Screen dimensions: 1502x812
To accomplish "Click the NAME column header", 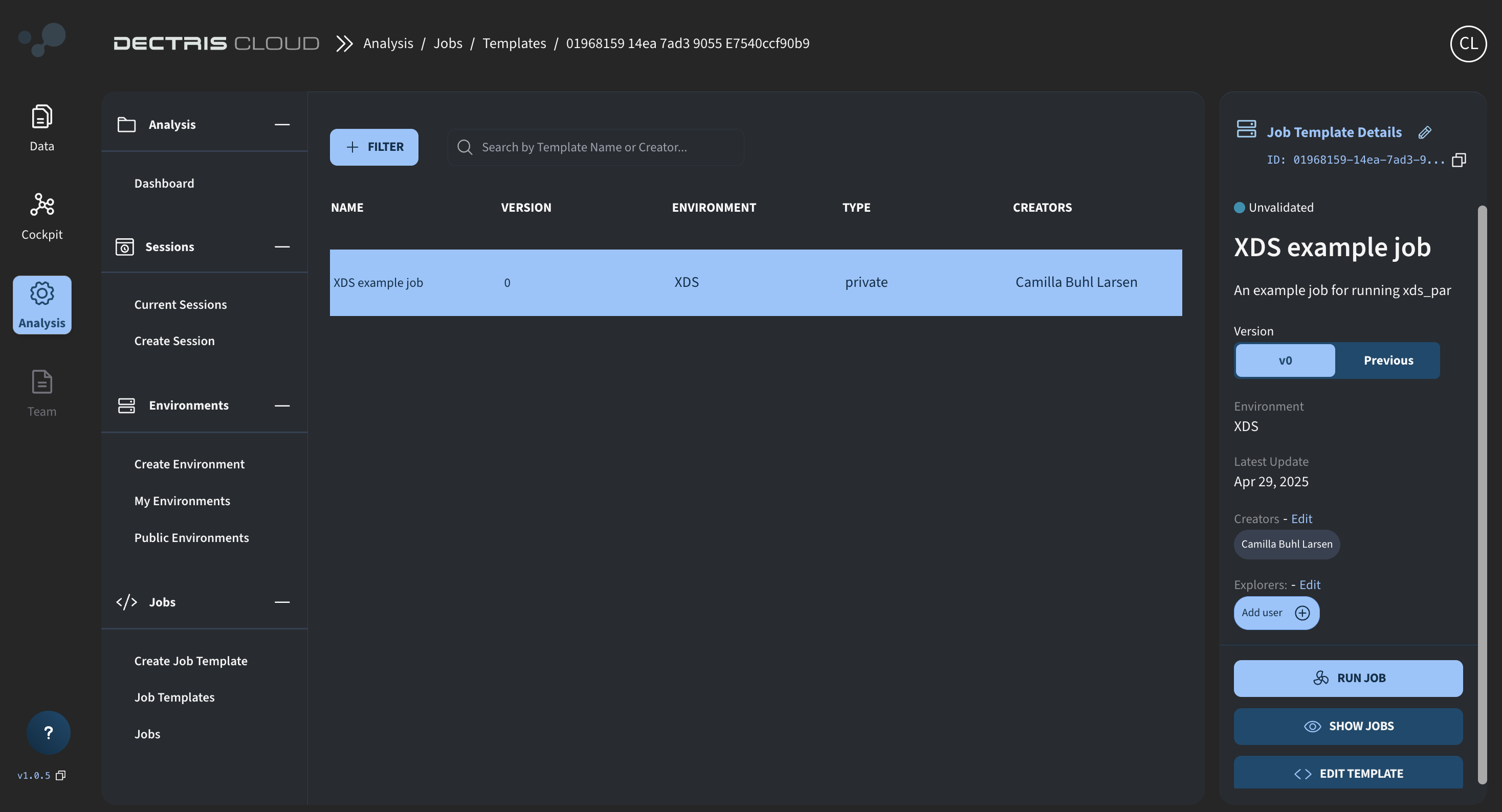I will tap(347, 208).
